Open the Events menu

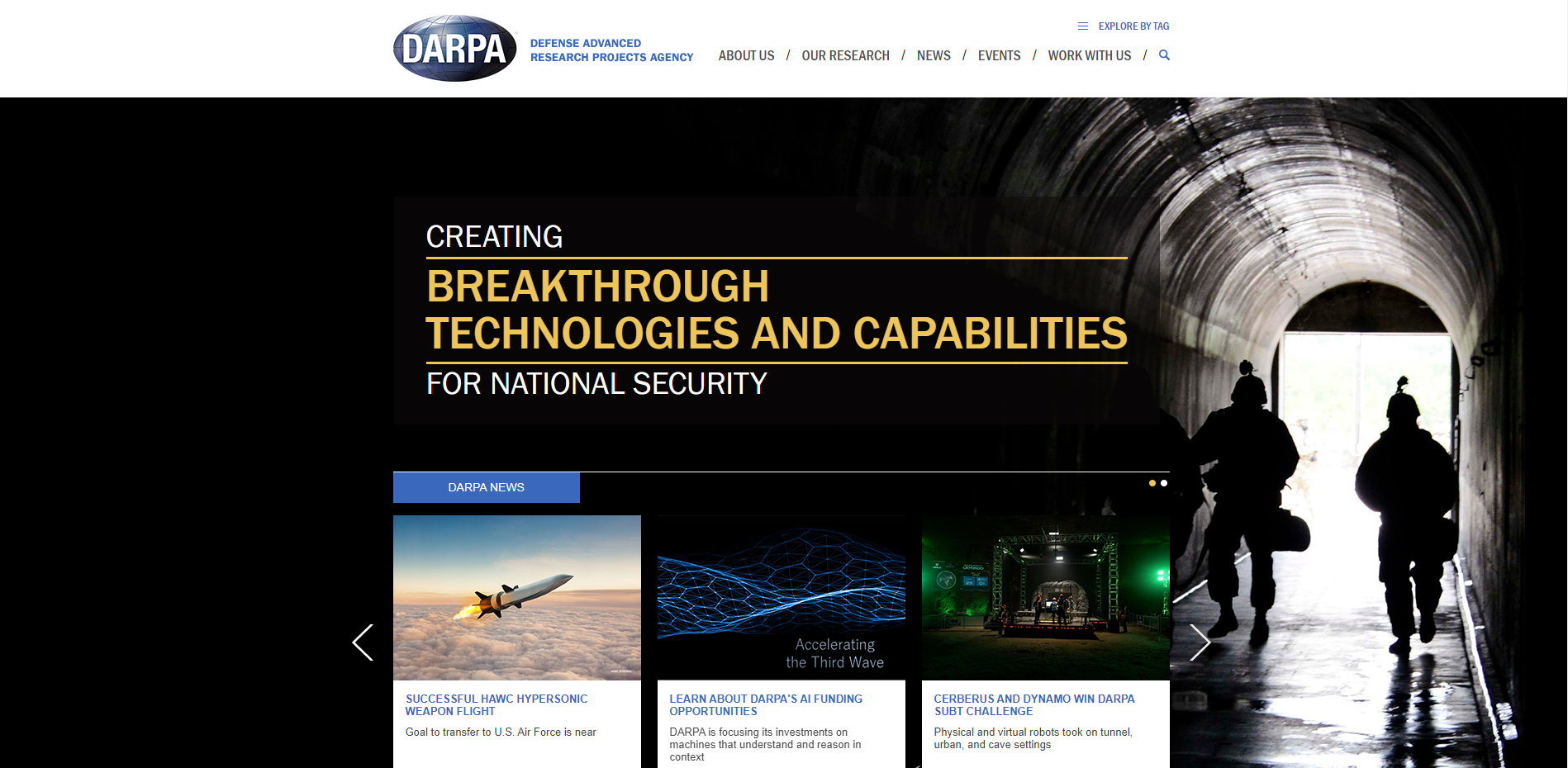point(999,55)
